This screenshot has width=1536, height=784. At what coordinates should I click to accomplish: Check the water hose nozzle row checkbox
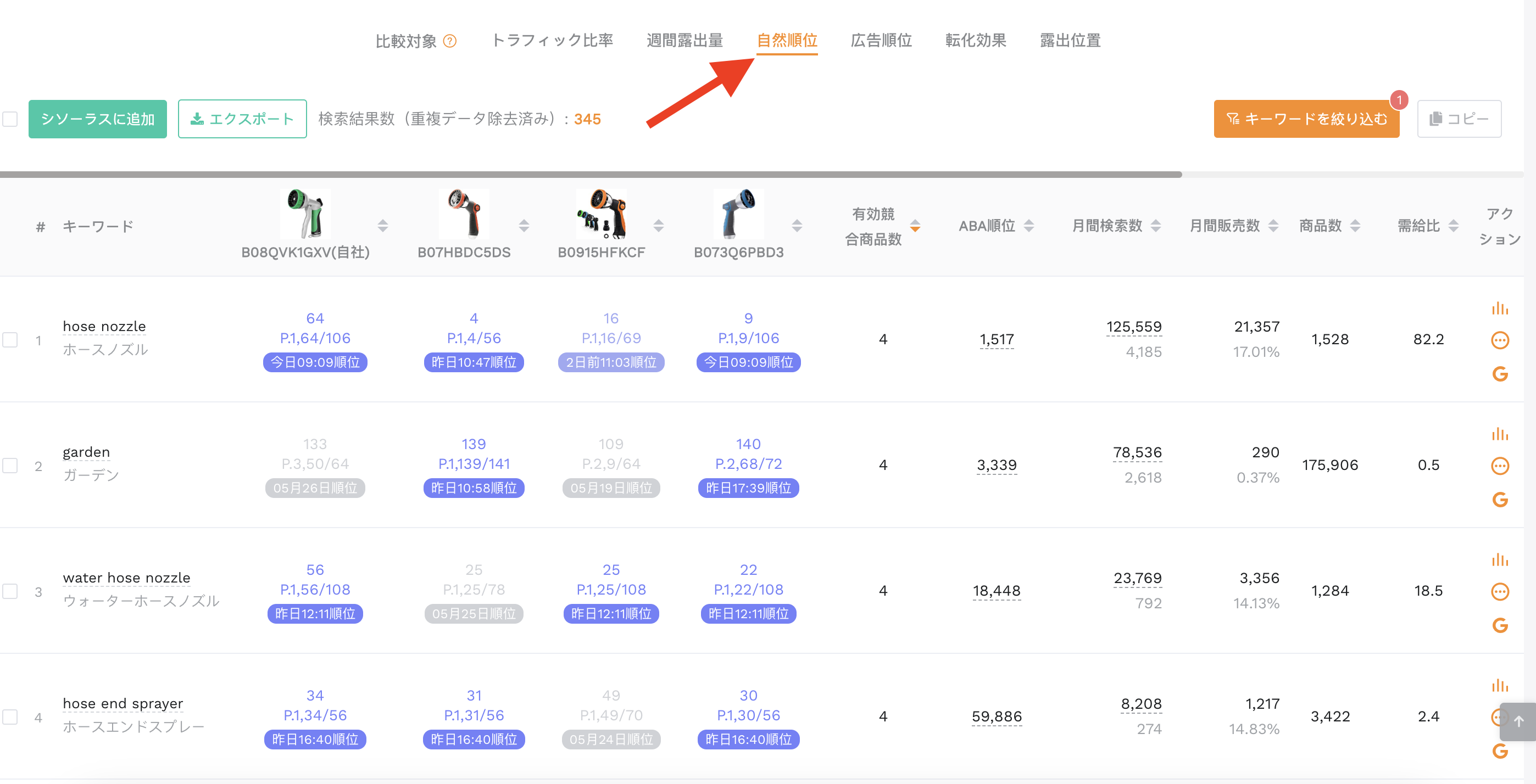coord(10,591)
